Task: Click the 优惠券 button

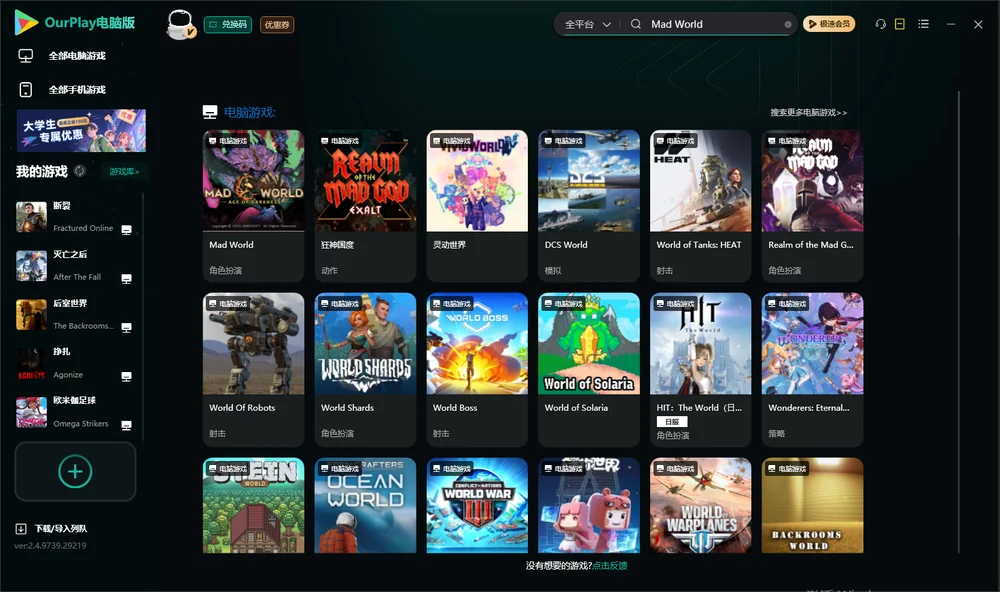Action: 277,25
